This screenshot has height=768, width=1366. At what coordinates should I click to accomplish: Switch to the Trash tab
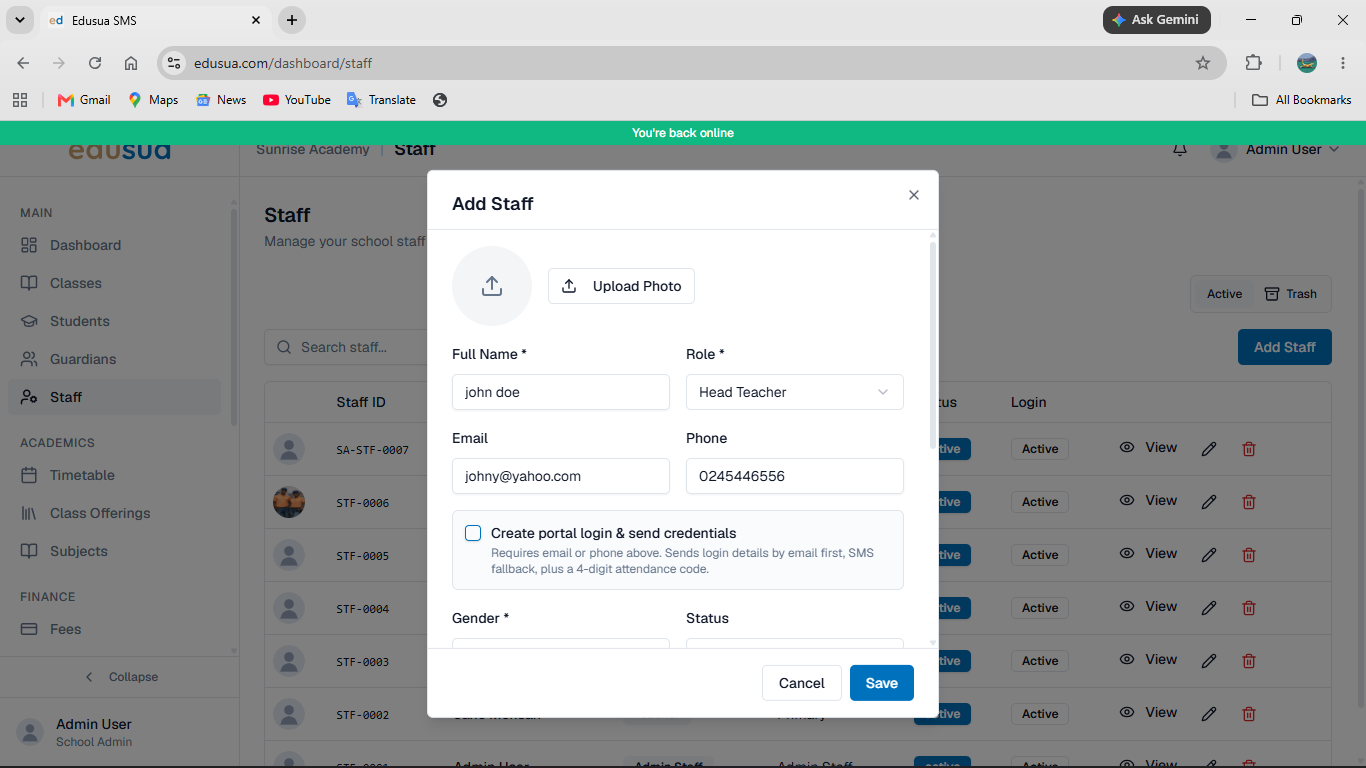click(1291, 294)
